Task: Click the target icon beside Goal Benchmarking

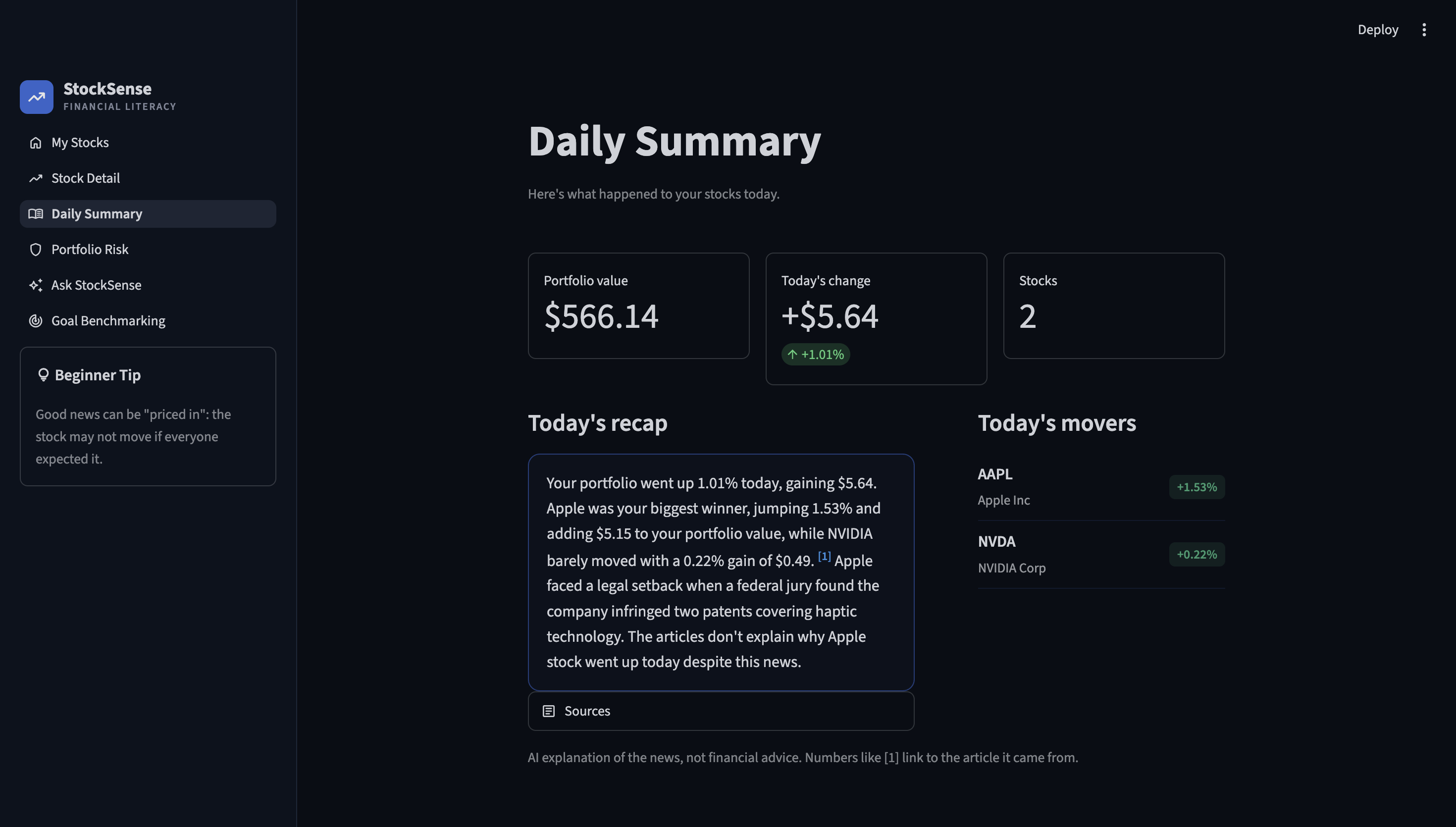Action: tap(36, 321)
